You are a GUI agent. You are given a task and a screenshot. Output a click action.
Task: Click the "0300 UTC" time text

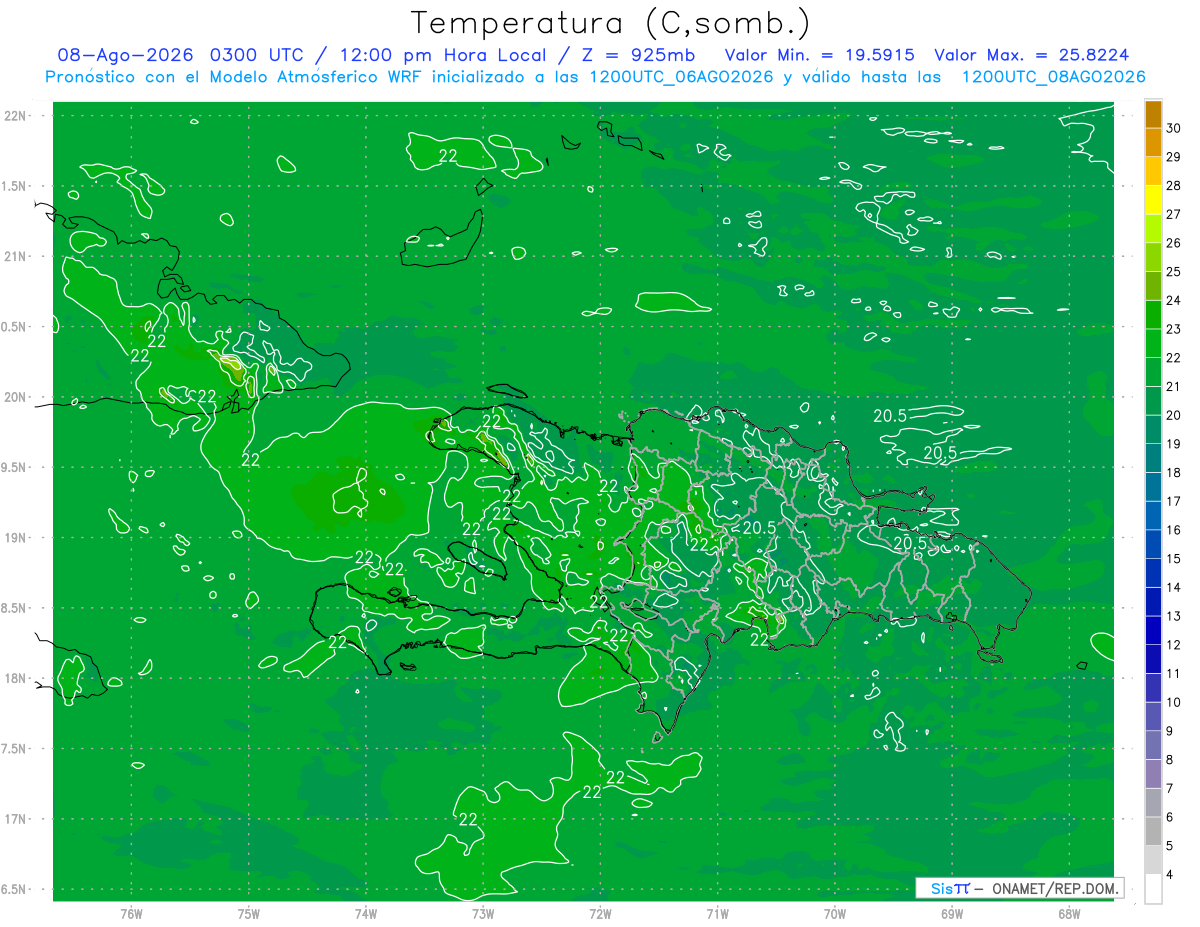coord(256,55)
